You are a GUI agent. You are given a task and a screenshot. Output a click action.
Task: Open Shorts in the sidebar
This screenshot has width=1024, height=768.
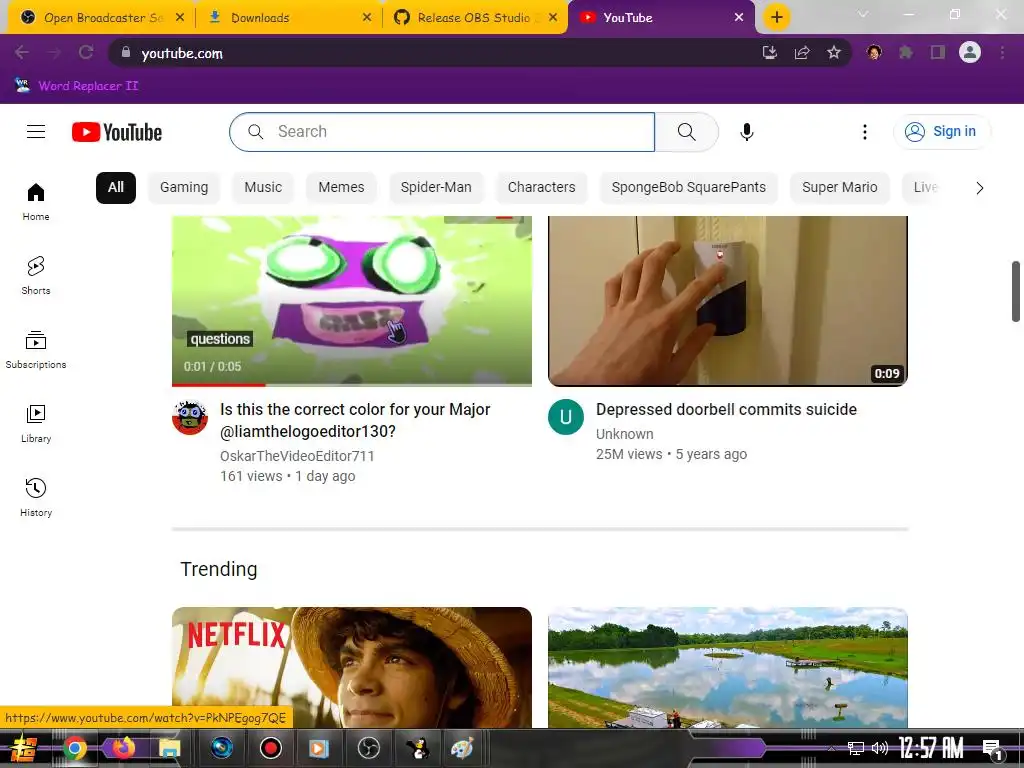point(36,275)
